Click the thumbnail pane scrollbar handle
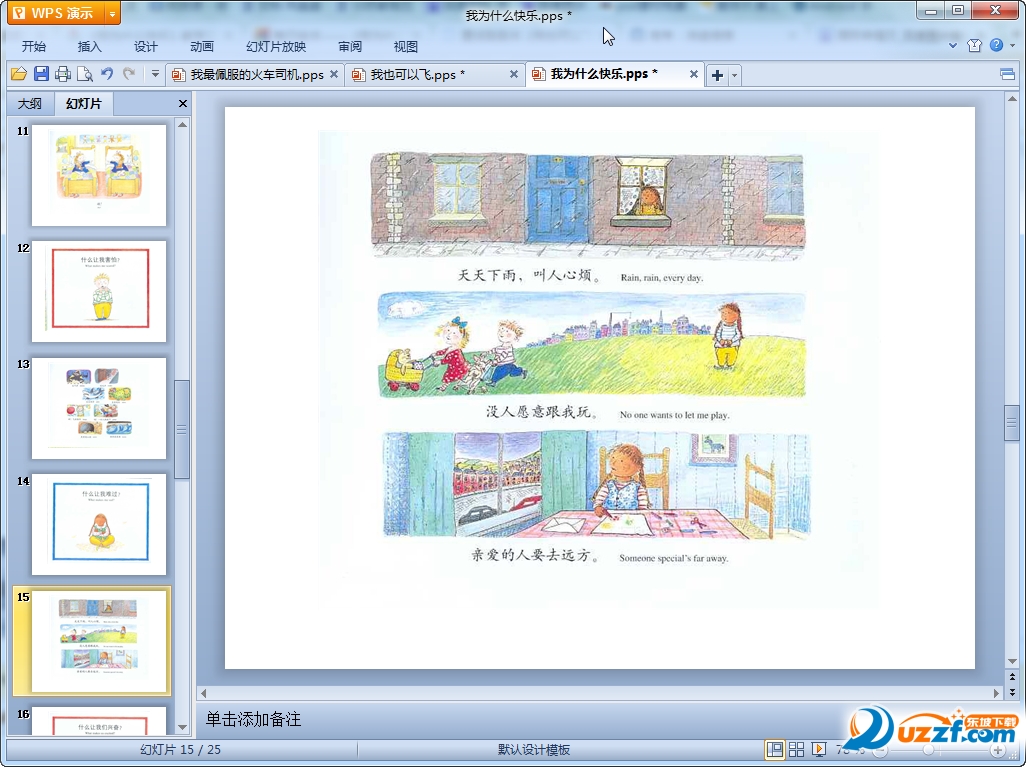This screenshot has width=1026, height=767. pos(182,429)
